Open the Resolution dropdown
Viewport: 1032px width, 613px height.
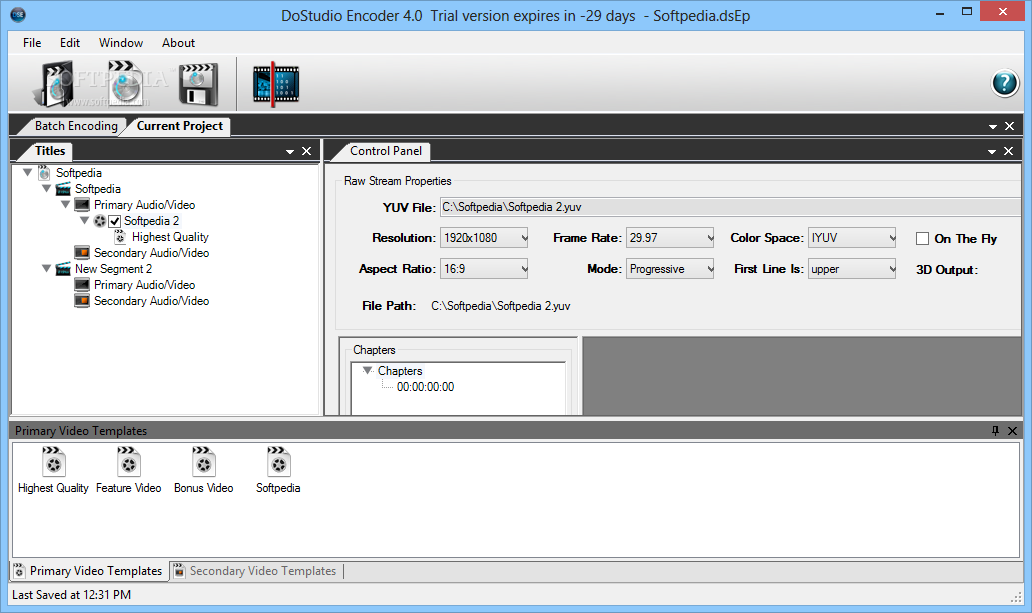click(x=484, y=238)
